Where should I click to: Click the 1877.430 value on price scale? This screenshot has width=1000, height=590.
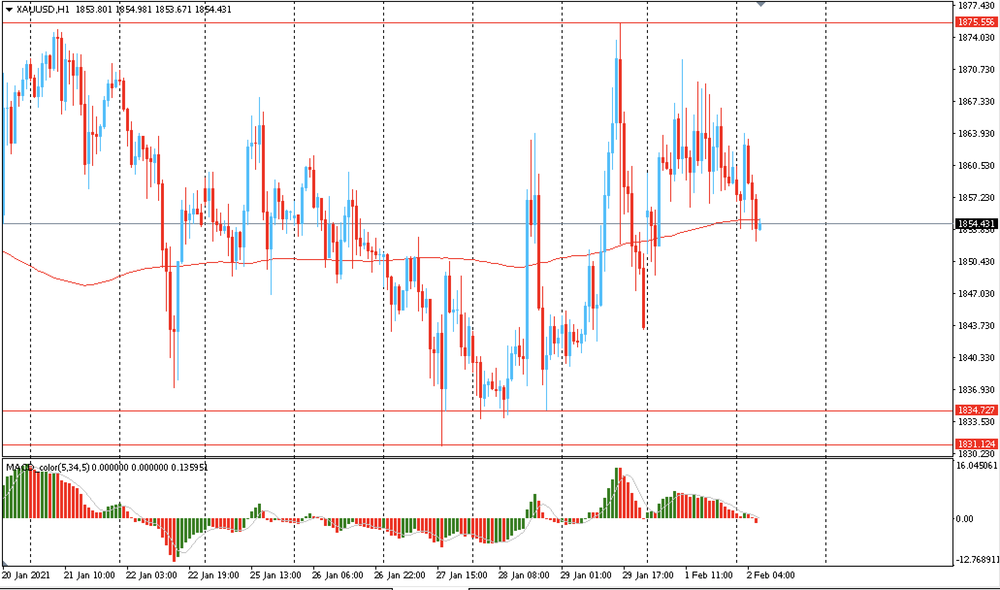[x=974, y=6]
